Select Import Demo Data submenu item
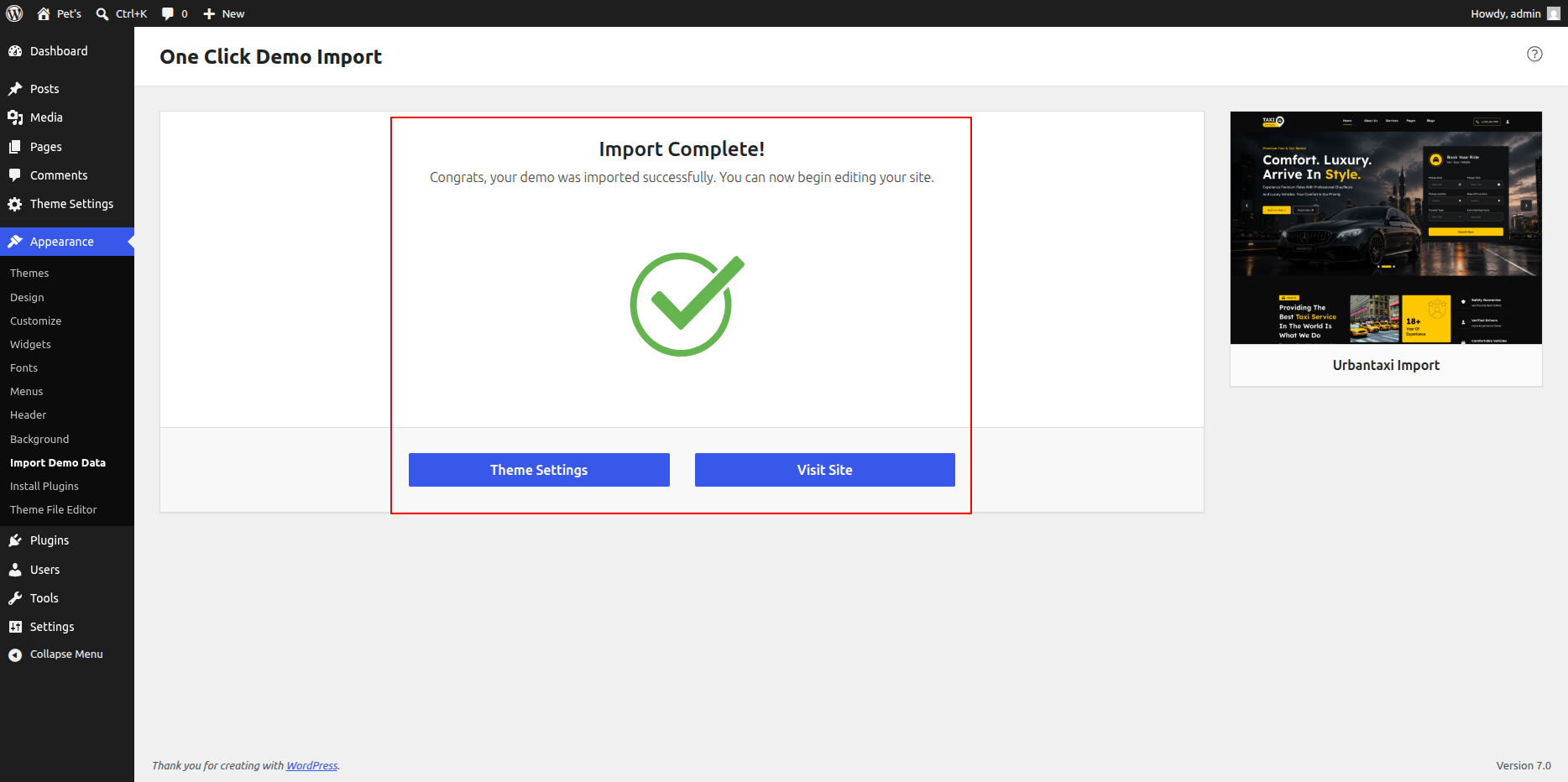This screenshot has width=1568, height=782. click(x=58, y=463)
